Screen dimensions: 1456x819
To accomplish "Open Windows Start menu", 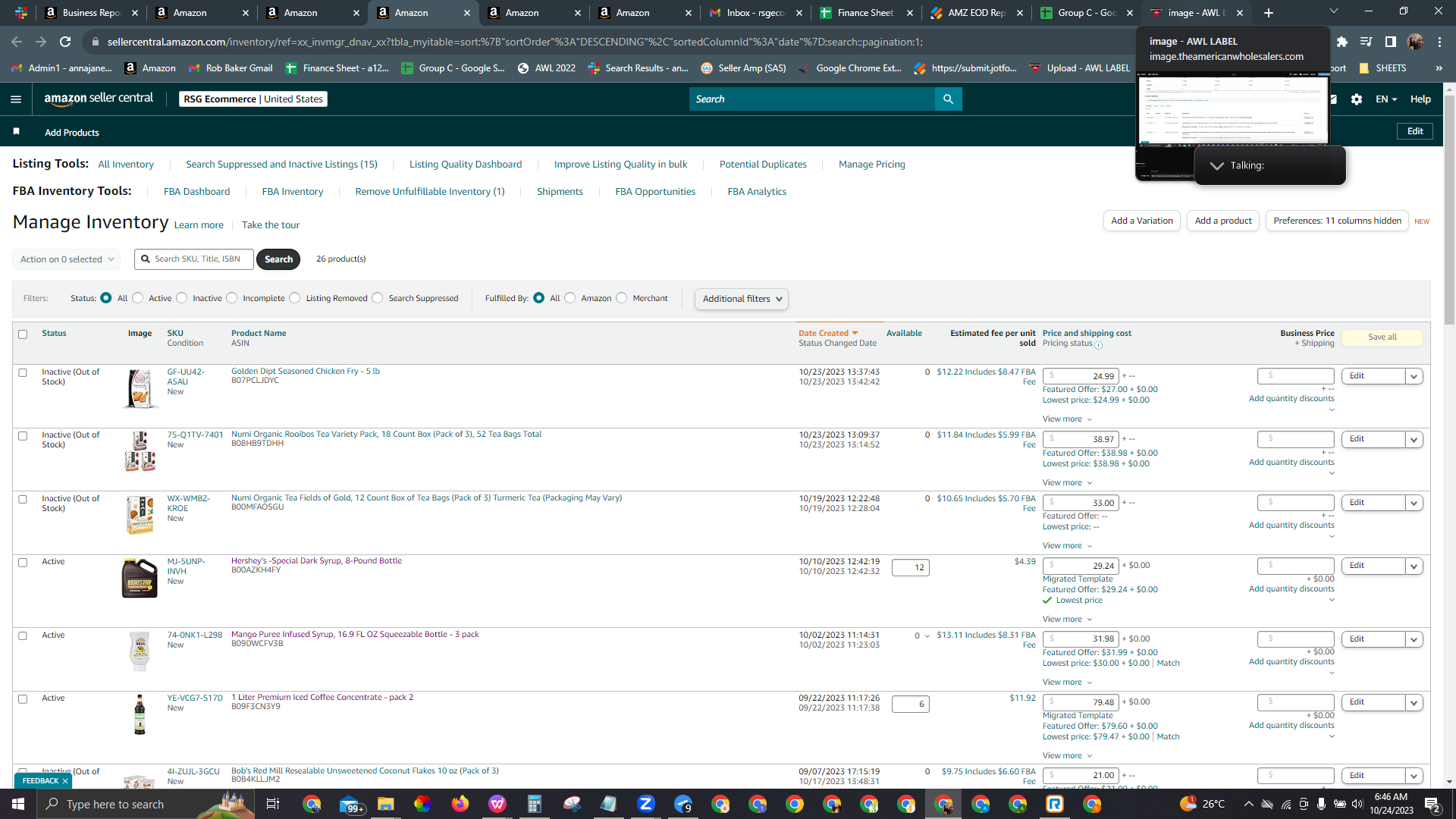I will click(18, 804).
